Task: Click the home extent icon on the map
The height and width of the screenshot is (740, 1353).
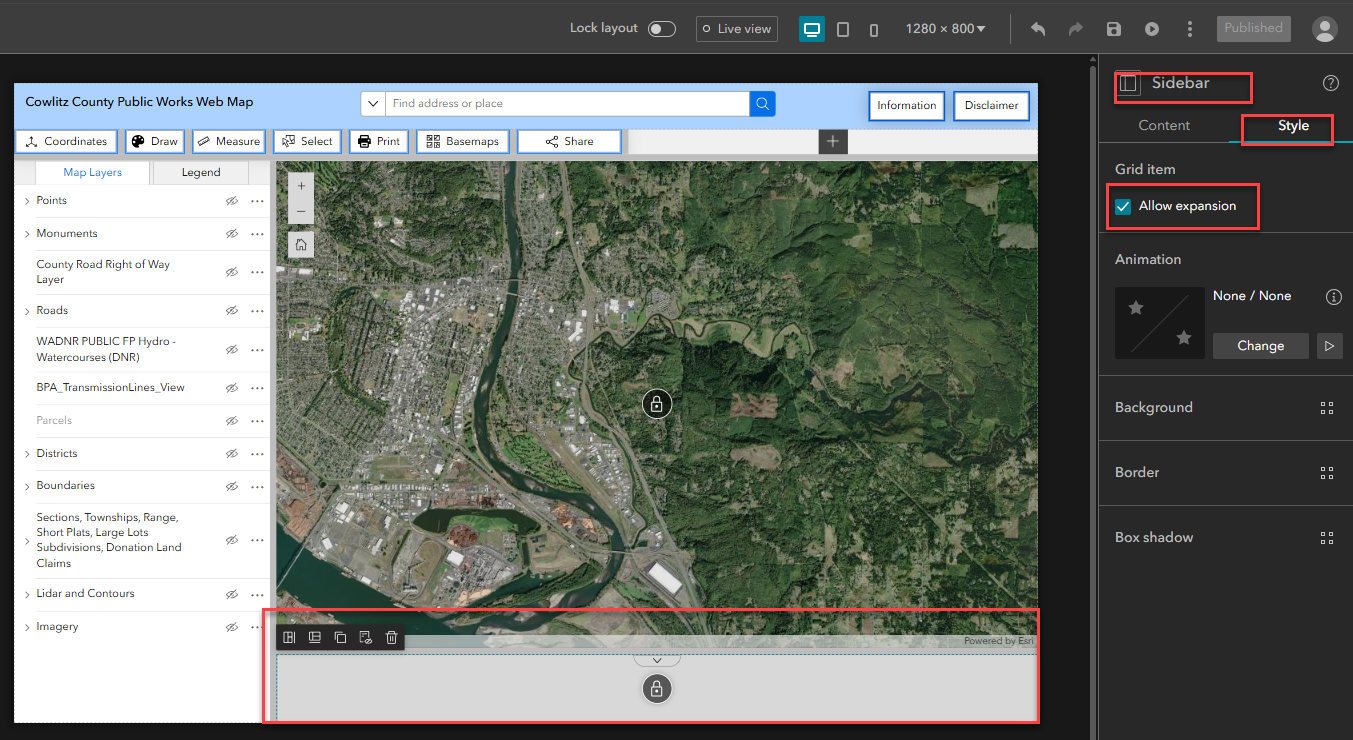Action: (300, 243)
